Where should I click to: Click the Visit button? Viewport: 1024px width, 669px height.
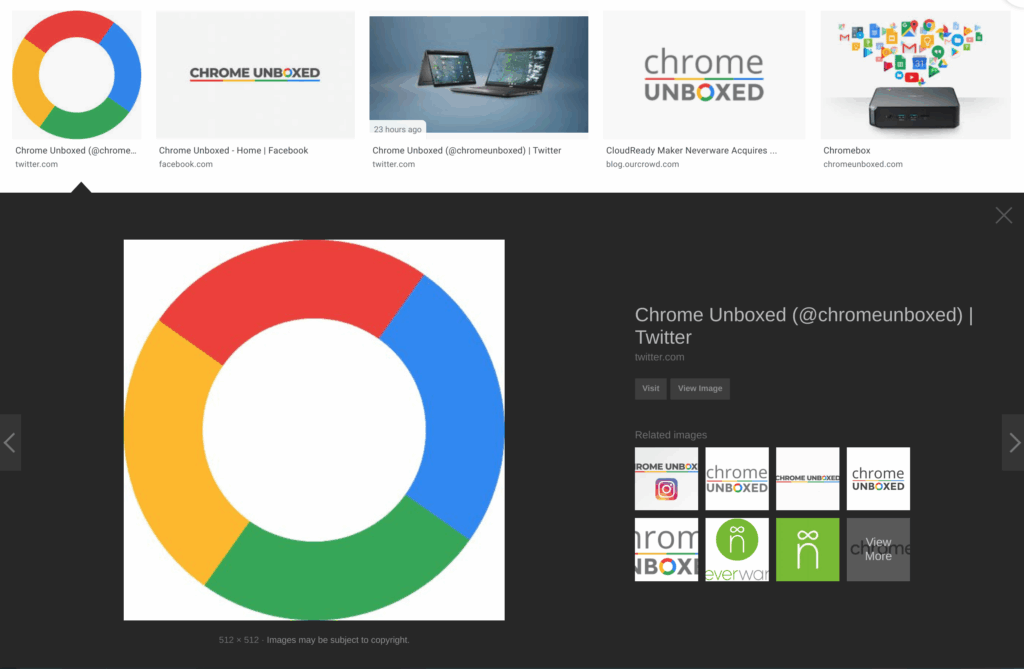click(x=650, y=389)
